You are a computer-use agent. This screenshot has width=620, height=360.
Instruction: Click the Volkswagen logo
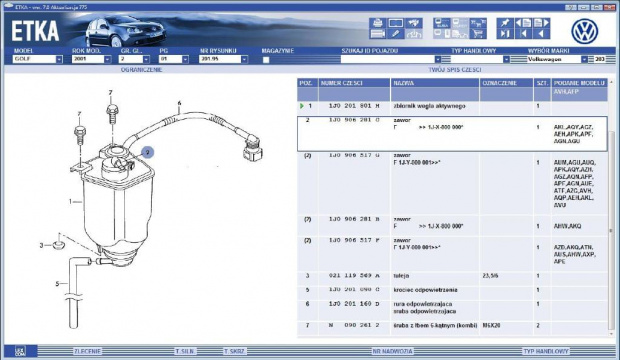tap(584, 31)
